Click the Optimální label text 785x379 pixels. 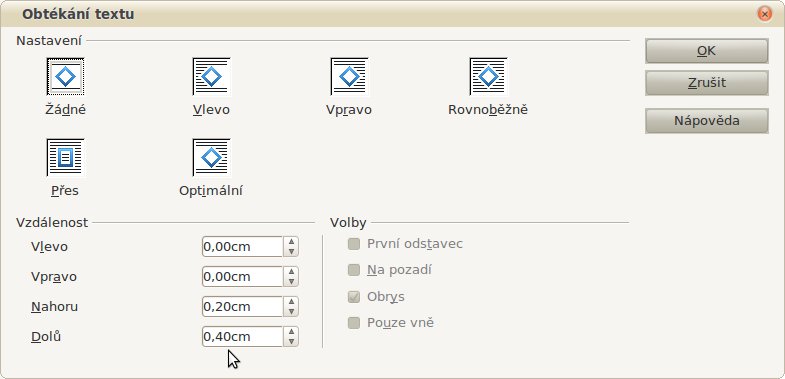(211, 191)
